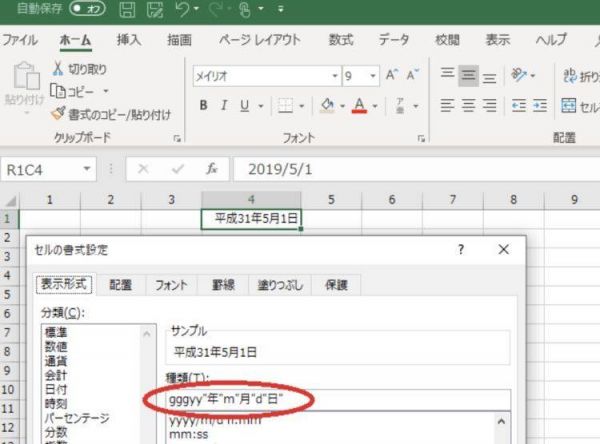The width and height of the screenshot is (600, 444).
Task: Click the Increase Font Size icon
Action: coord(392,76)
